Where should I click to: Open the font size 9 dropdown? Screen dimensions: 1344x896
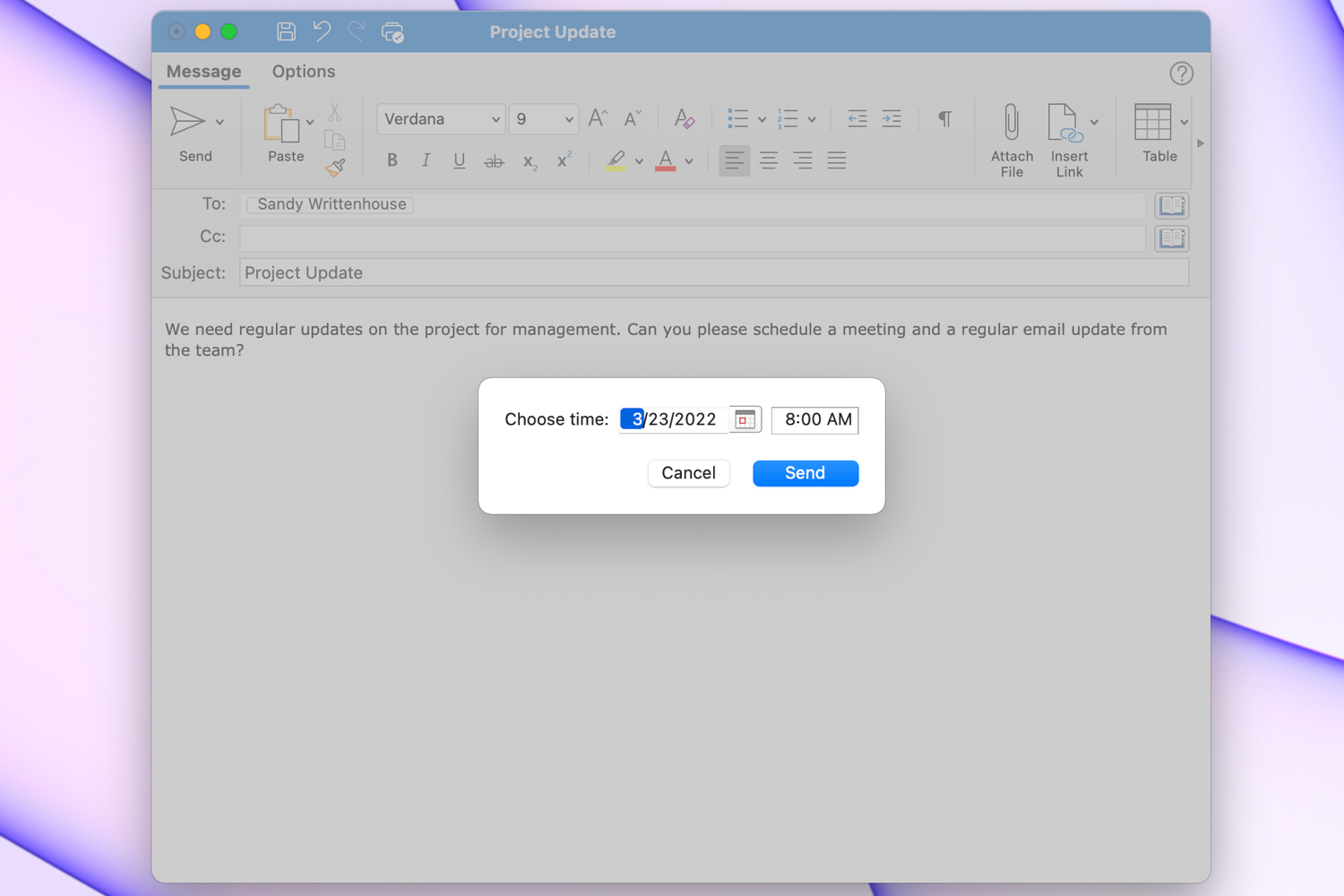pyautogui.click(x=543, y=119)
